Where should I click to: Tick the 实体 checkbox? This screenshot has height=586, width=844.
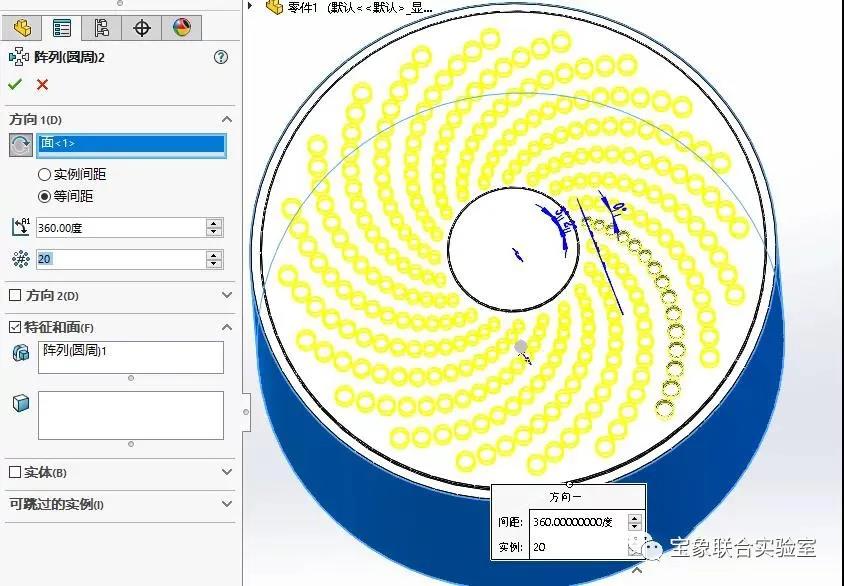15,473
